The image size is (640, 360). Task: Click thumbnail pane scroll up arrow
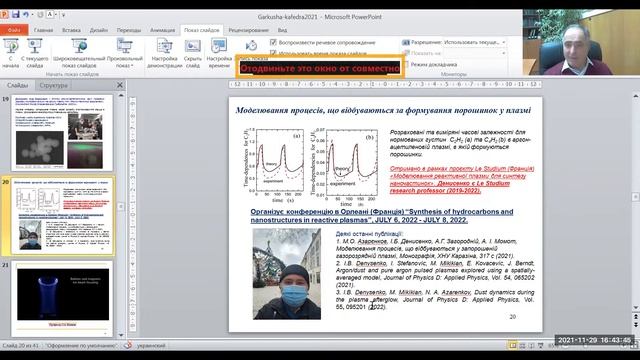pos(121,95)
